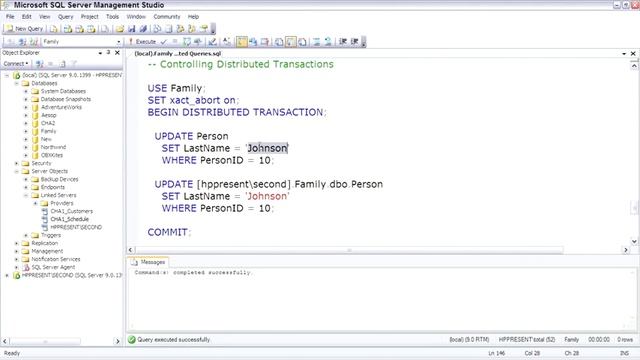Image resolution: width=640 pixels, height=360 pixels.
Task: Toggle Include Client Statistics
Action: tap(253, 42)
